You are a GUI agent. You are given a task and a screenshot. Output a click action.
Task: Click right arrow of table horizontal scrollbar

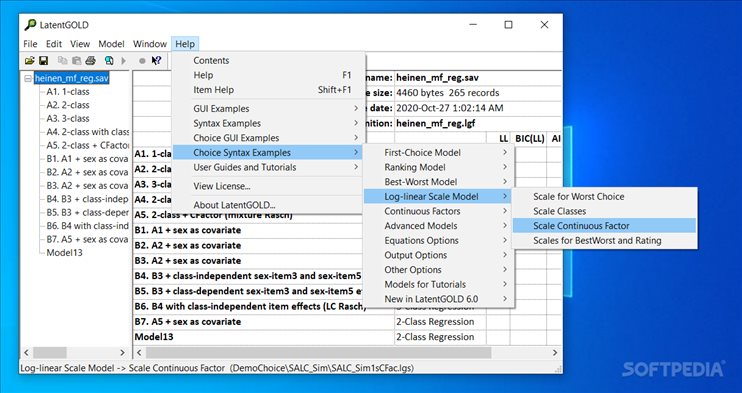coord(555,353)
